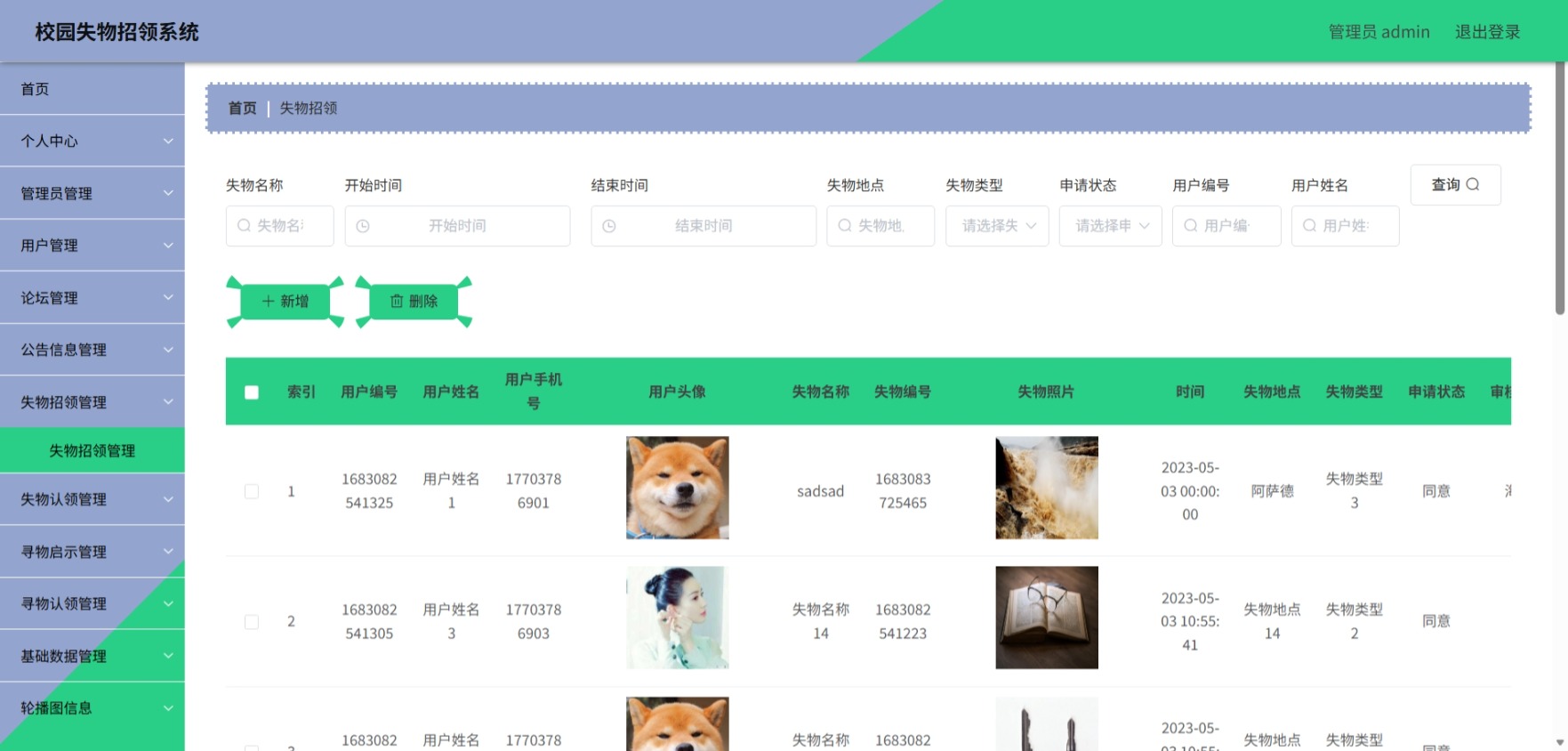1568x751 pixels.
Task: Expand 失物认领管理 sidebar menu
Action: tap(92, 499)
